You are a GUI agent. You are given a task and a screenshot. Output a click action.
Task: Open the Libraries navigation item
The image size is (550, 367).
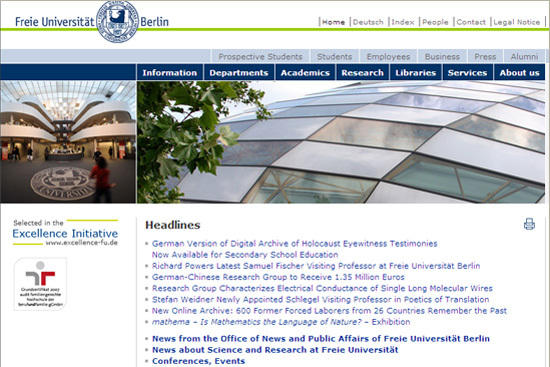pyautogui.click(x=416, y=73)
